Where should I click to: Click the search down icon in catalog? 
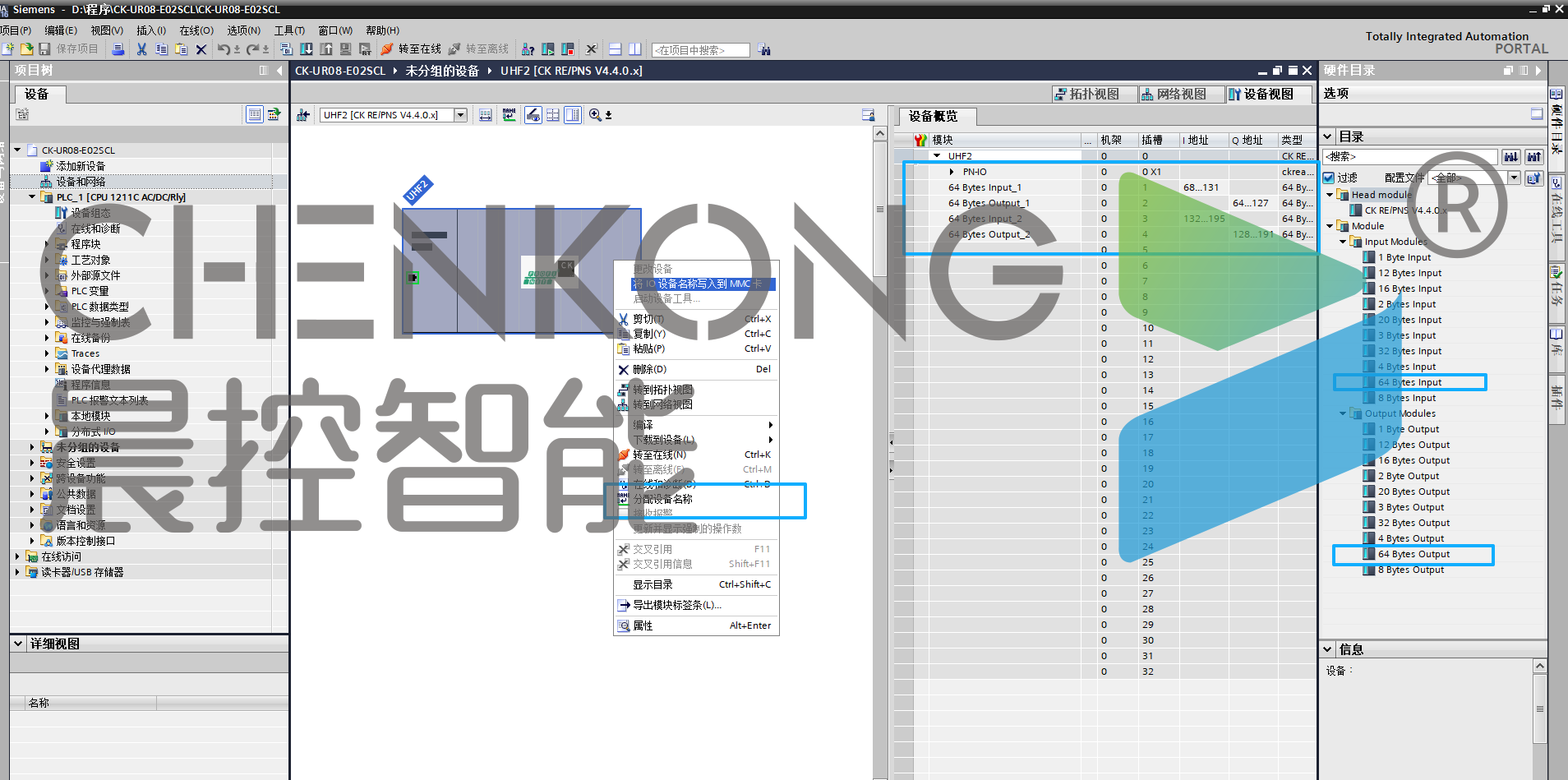point(1510,156)
